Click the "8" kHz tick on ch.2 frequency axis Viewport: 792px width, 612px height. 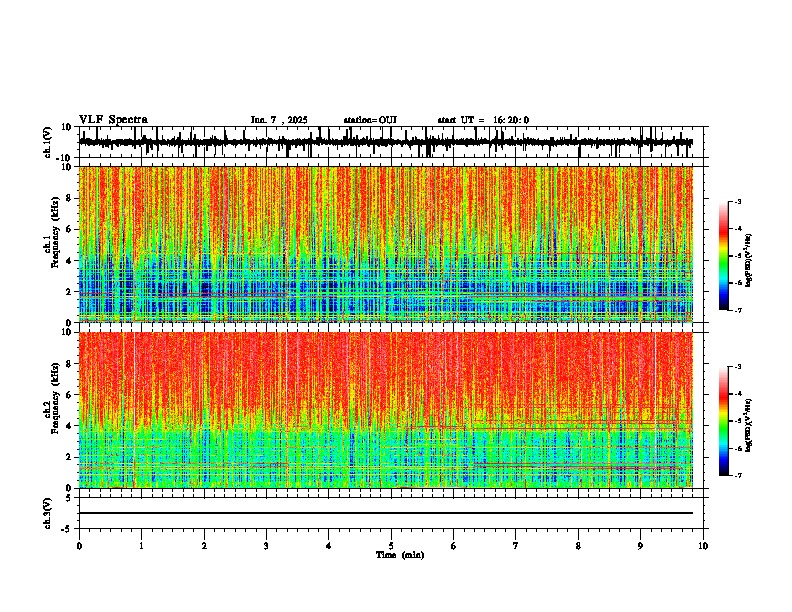pos(69,364)
